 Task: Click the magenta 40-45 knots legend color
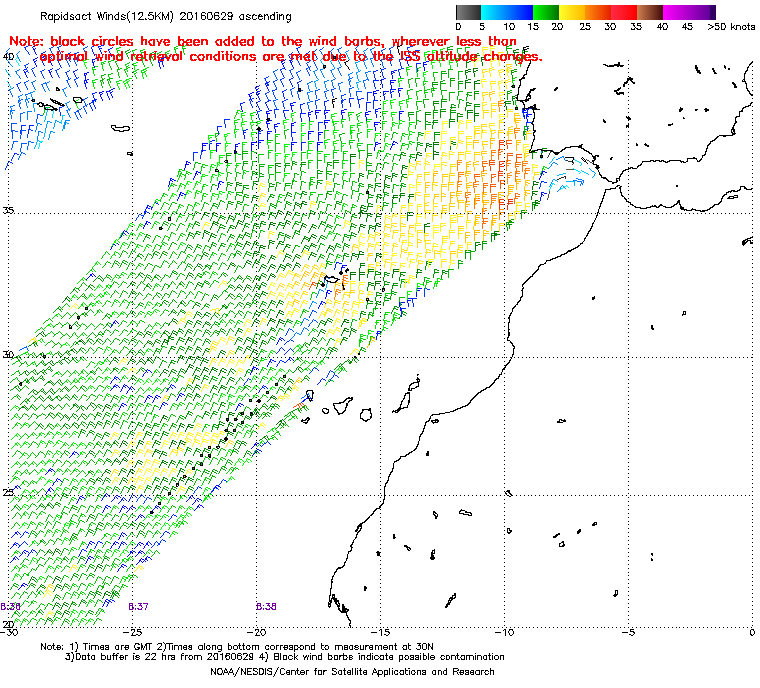(x=677, y=12)
